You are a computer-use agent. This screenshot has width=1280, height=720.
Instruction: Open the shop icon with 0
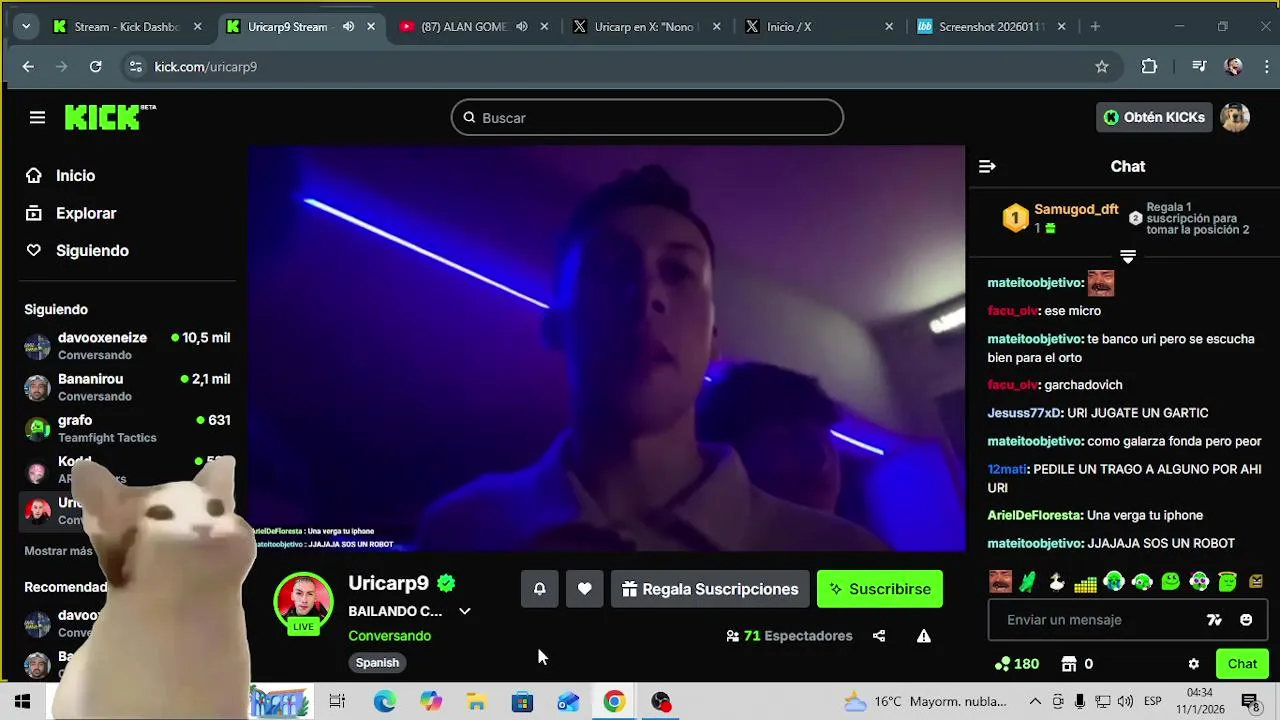(1076, 664)
